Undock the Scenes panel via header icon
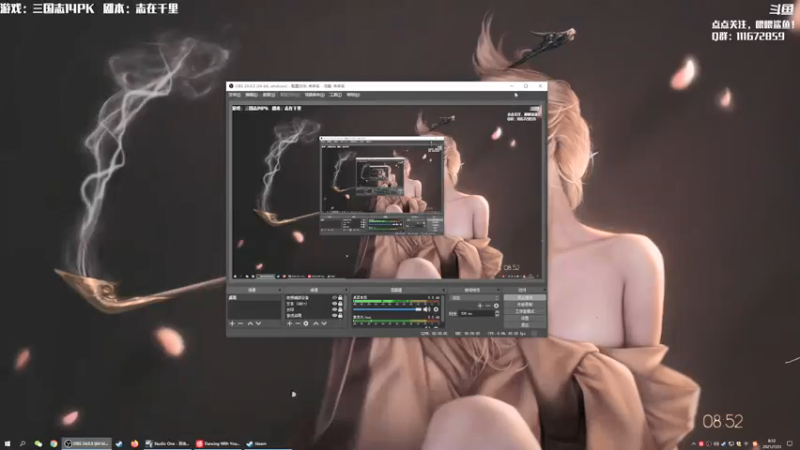The image size is (800, 450). point(280,290)
